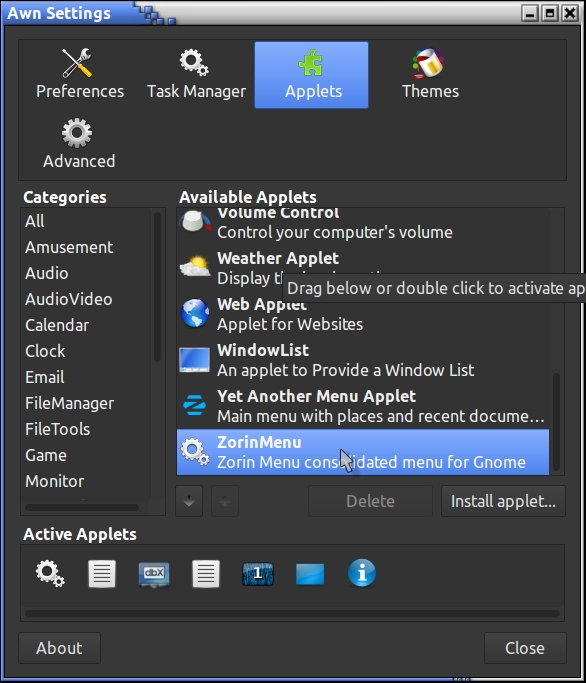Click the Volume Control applet icon
Screen dimensions: 586x683
(195, 221)
